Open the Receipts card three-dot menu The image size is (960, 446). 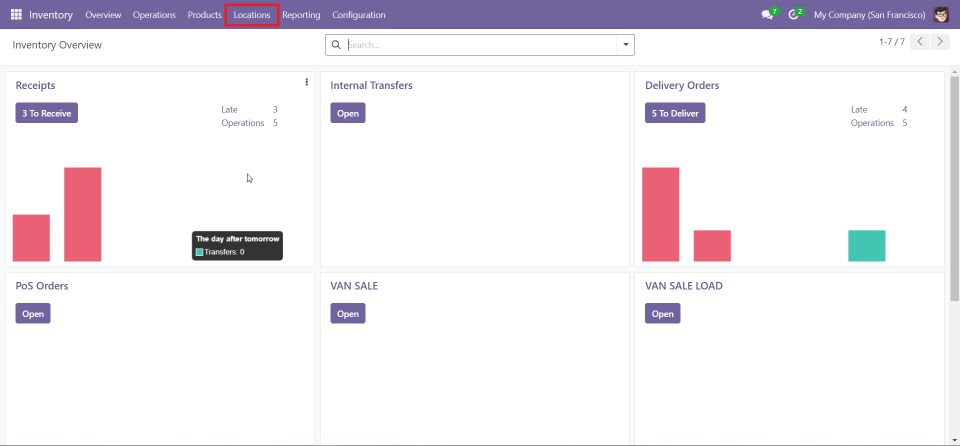[306, 83]
